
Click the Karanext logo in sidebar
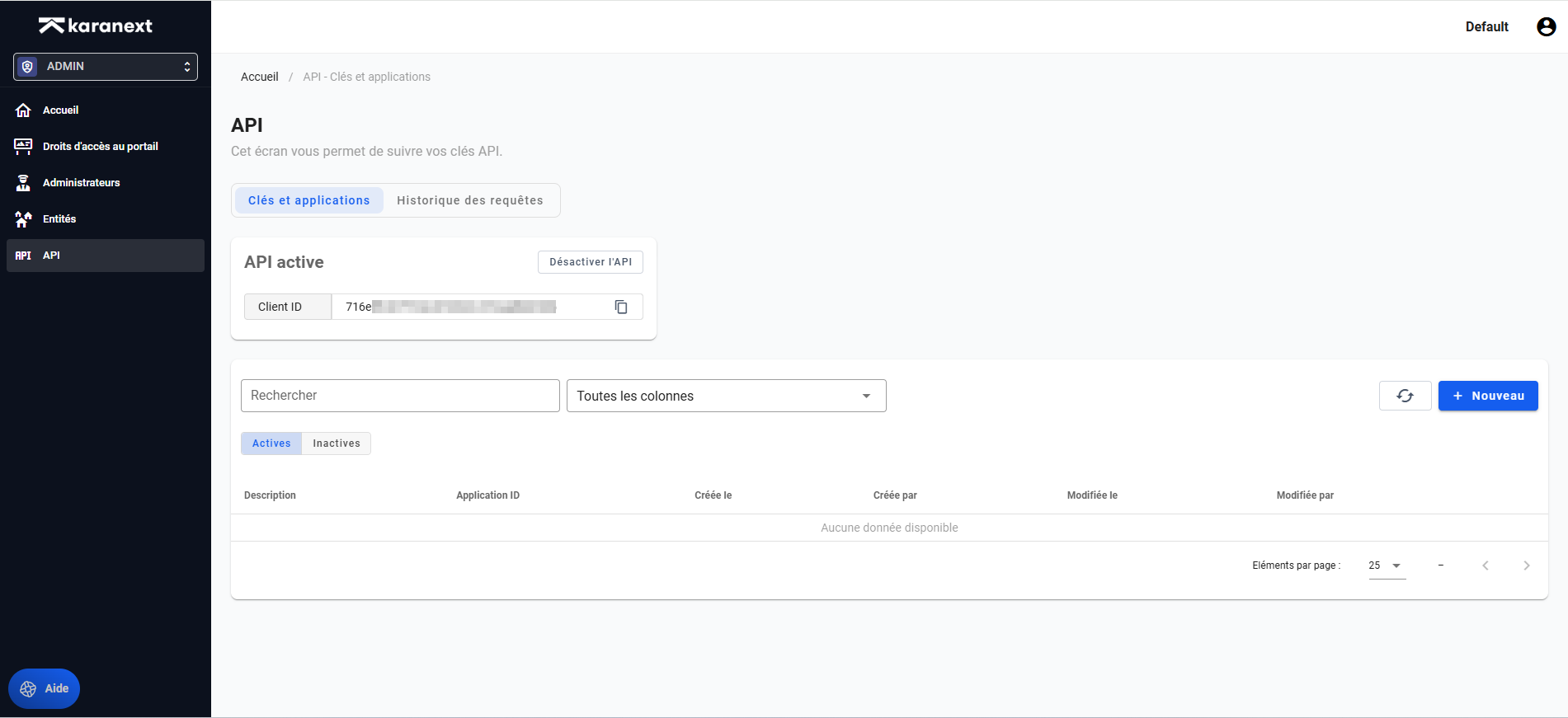coord(96,26)
